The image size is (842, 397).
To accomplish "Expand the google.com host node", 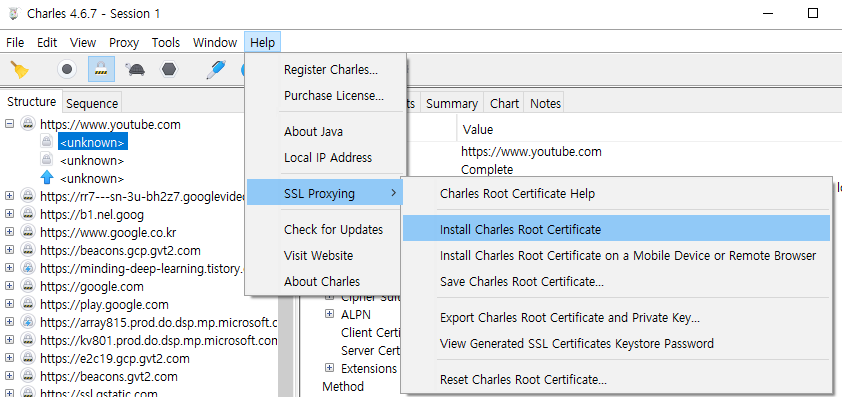I will 9,286.
